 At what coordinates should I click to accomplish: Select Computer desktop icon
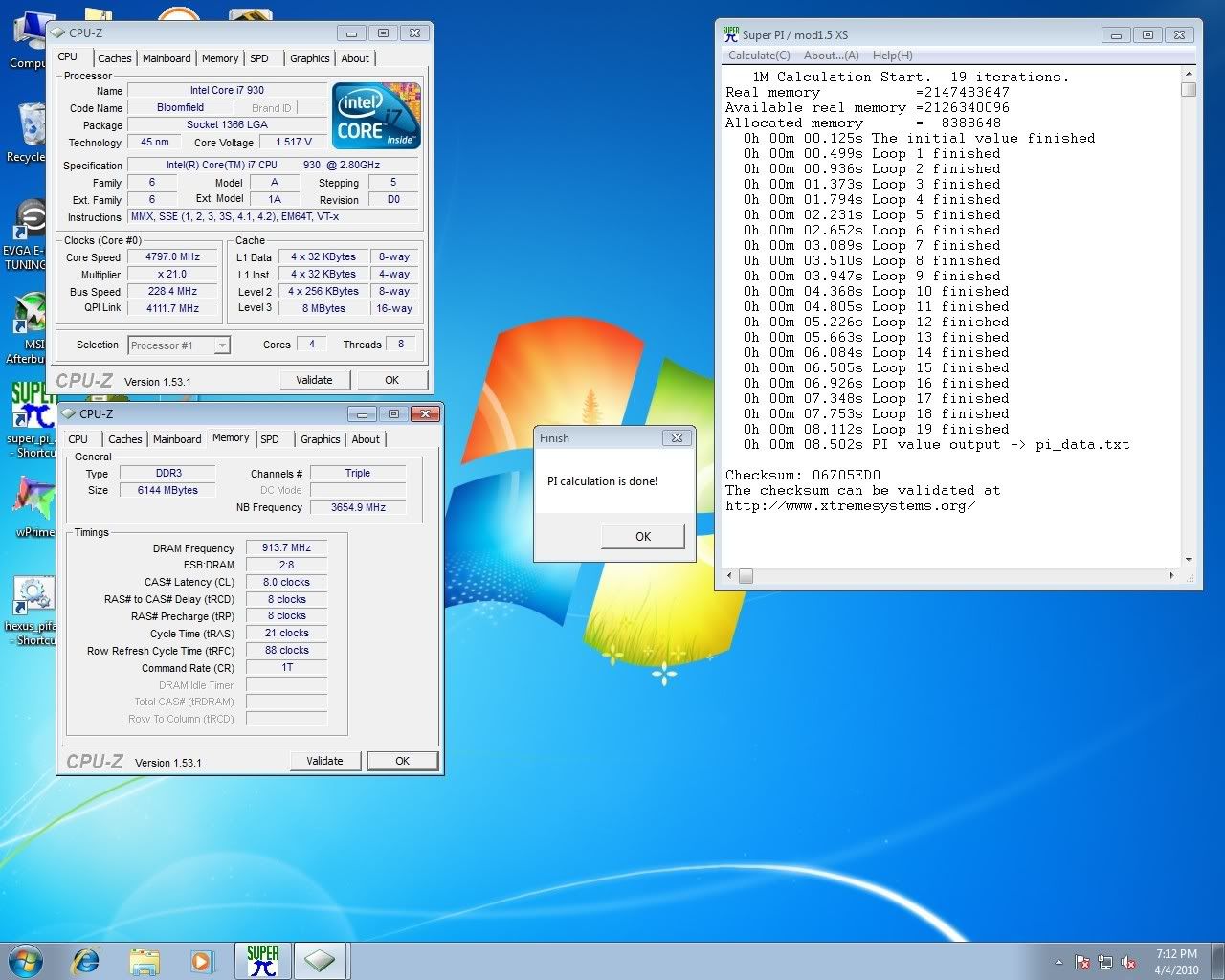point(27,40)
